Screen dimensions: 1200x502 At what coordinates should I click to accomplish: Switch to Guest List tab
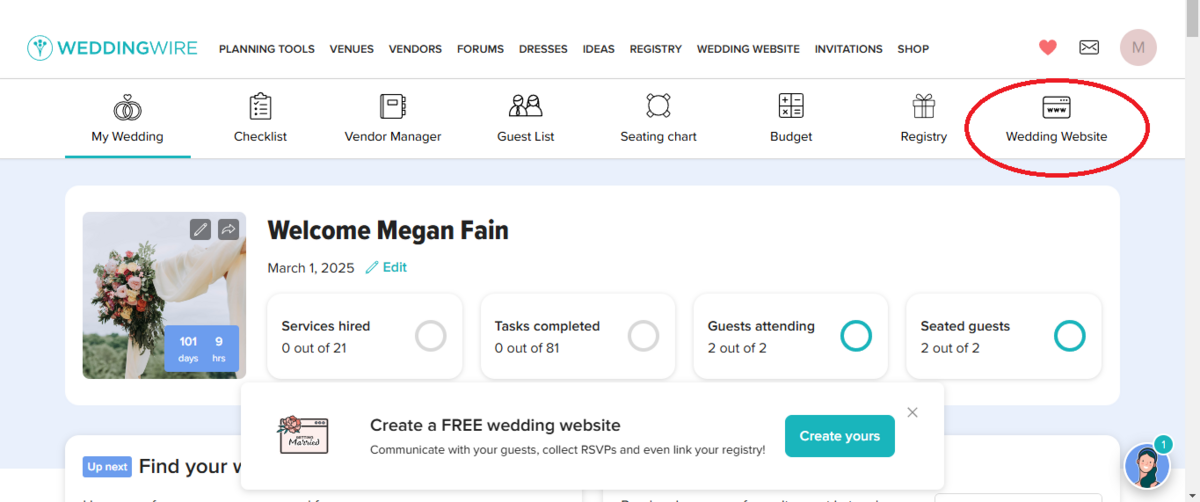coord(526,137)
